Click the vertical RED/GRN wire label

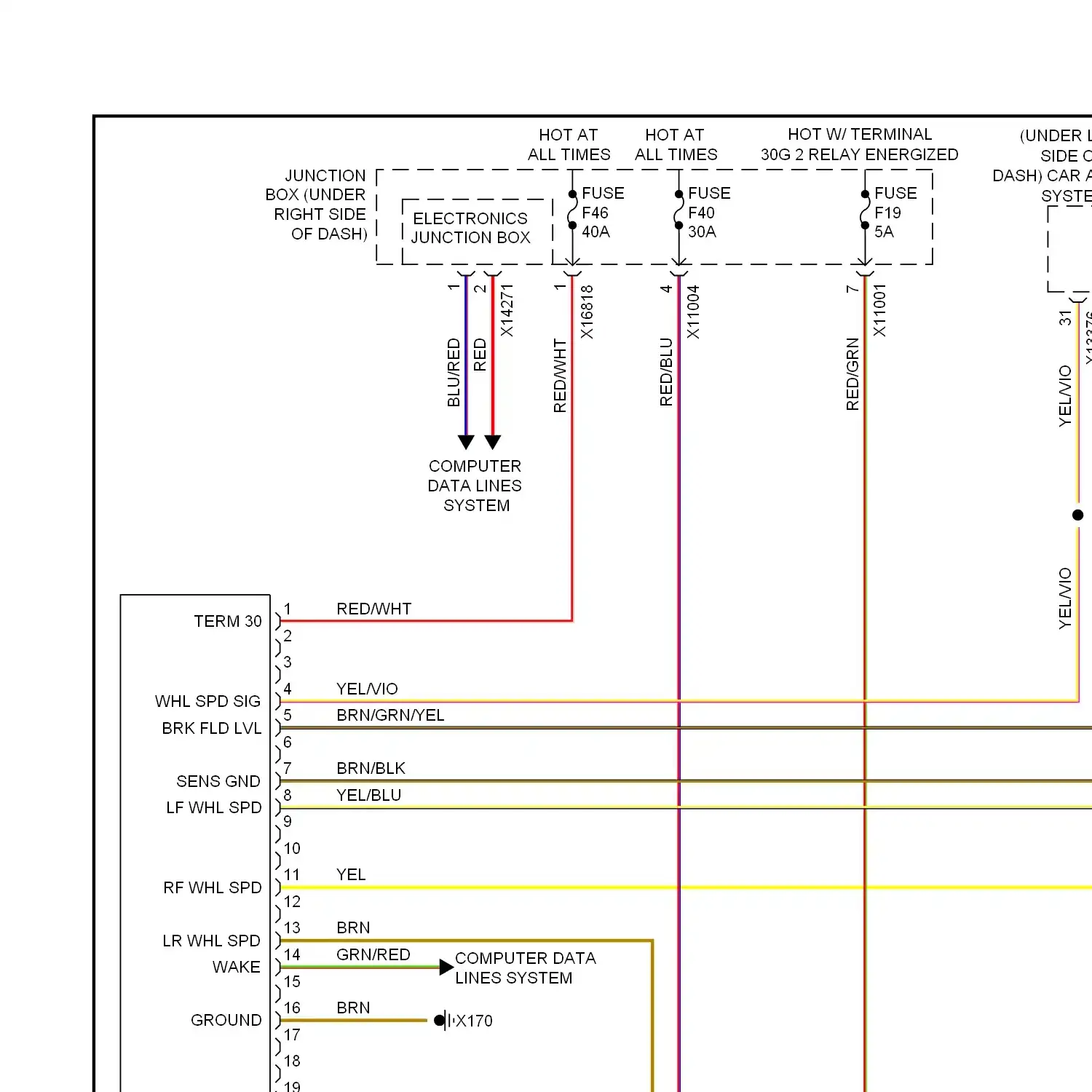(x=852, y=374)
